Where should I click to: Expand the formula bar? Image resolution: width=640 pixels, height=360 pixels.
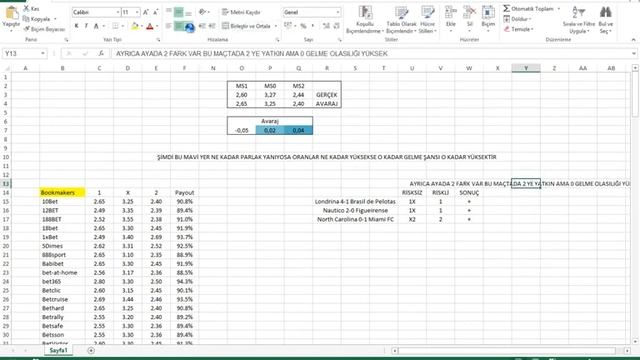633,53
